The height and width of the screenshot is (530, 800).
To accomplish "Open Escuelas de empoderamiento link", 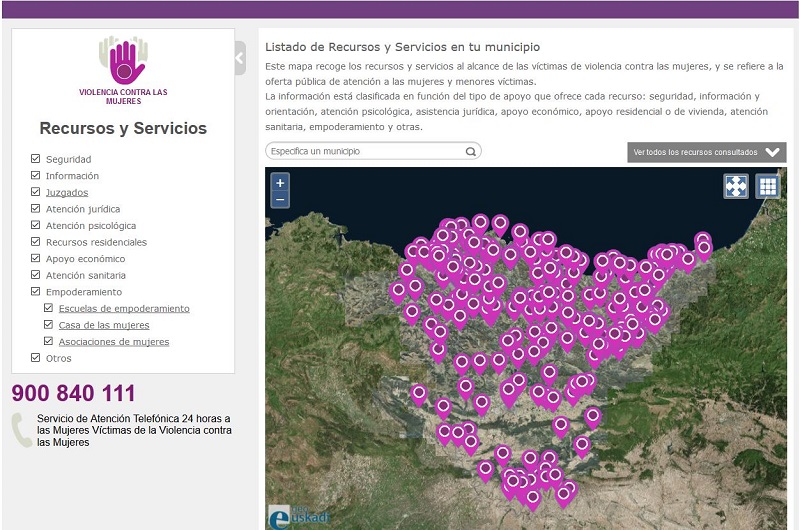I will tap(124, 308).
